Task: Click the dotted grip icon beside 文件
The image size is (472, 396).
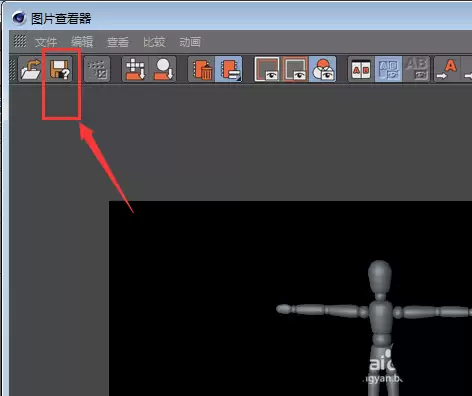Action: click(20, 41)
